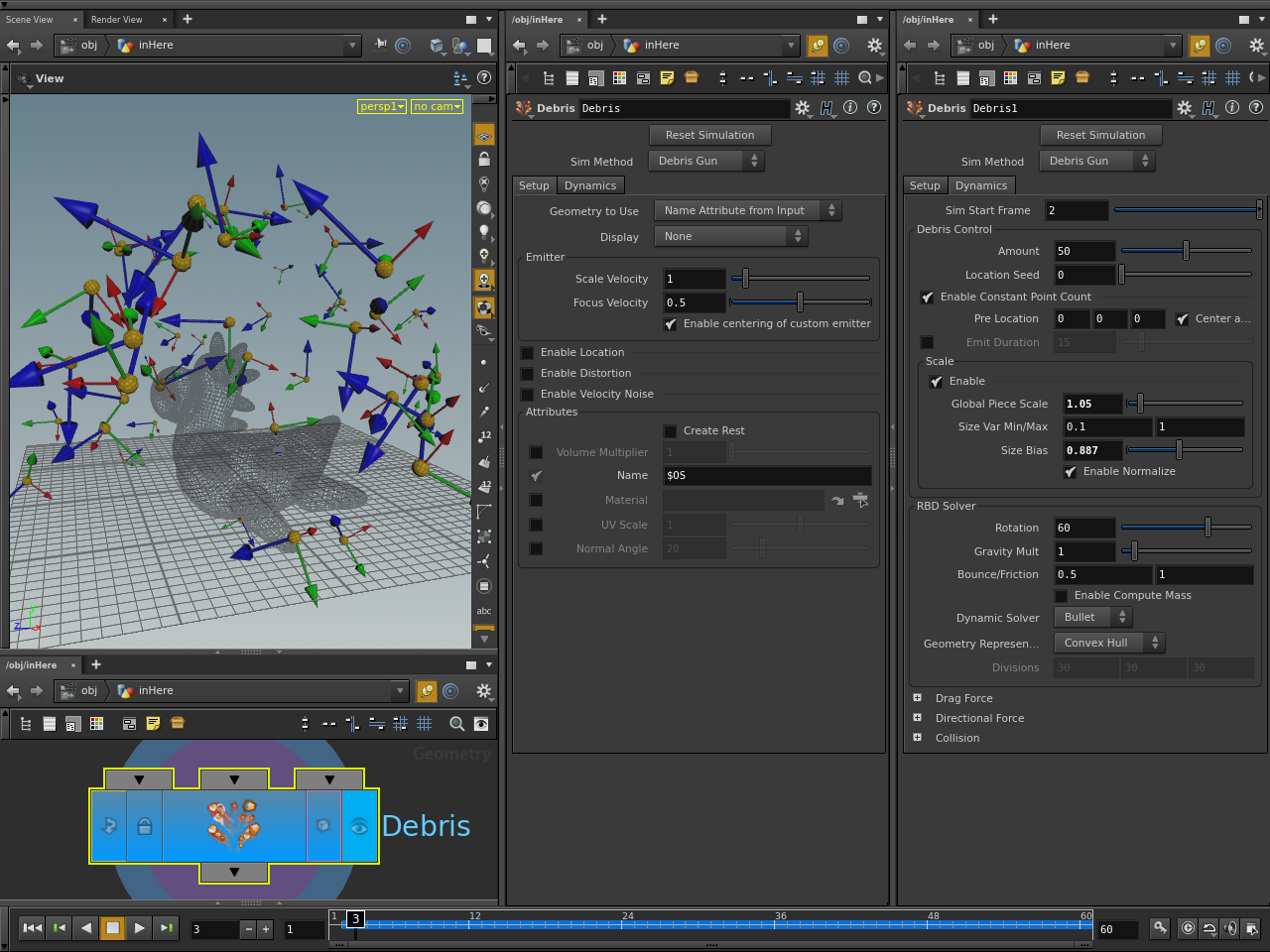Open Display dropdown set to None

pyautogui.click(x=730, y=236)
